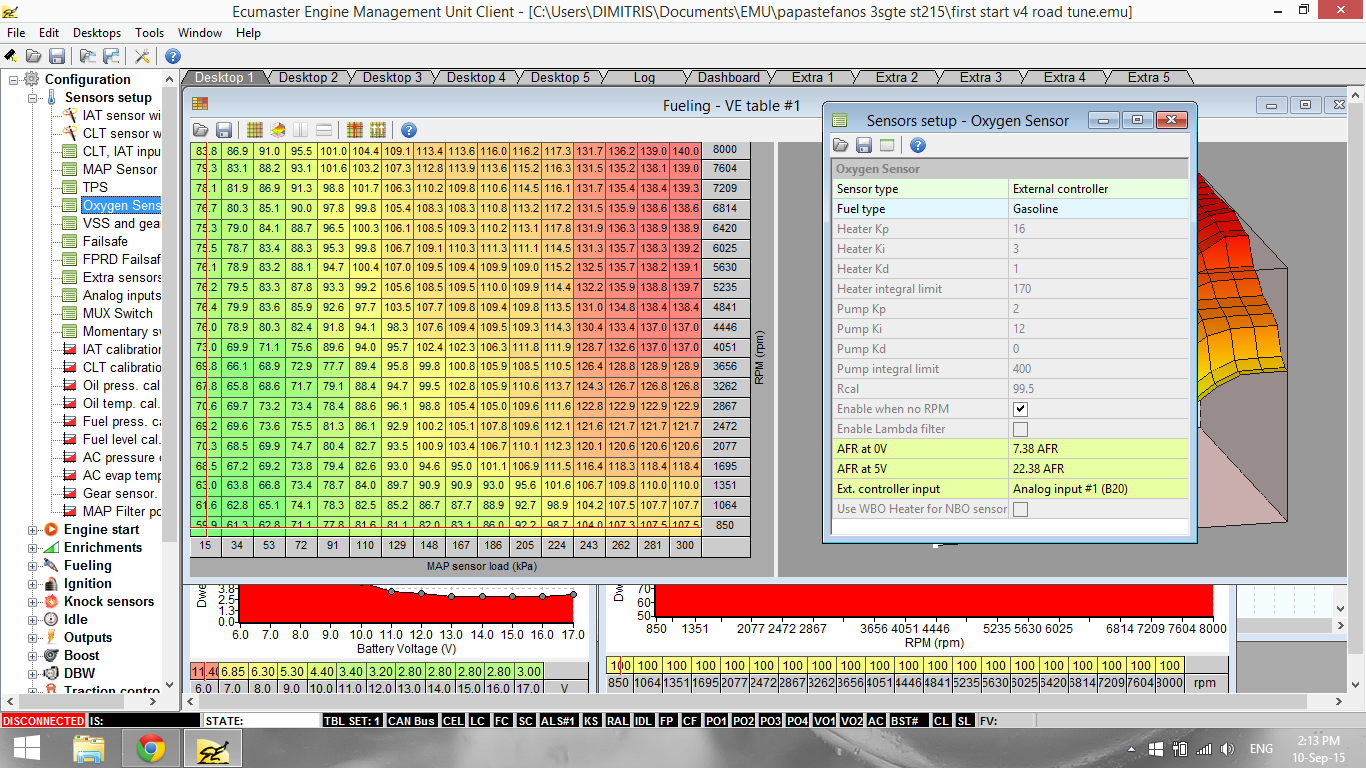Viewport: 1366px width, 768px height.
Task: Collapse the Sensors setup tree node
Action: (x=34, y=98)
